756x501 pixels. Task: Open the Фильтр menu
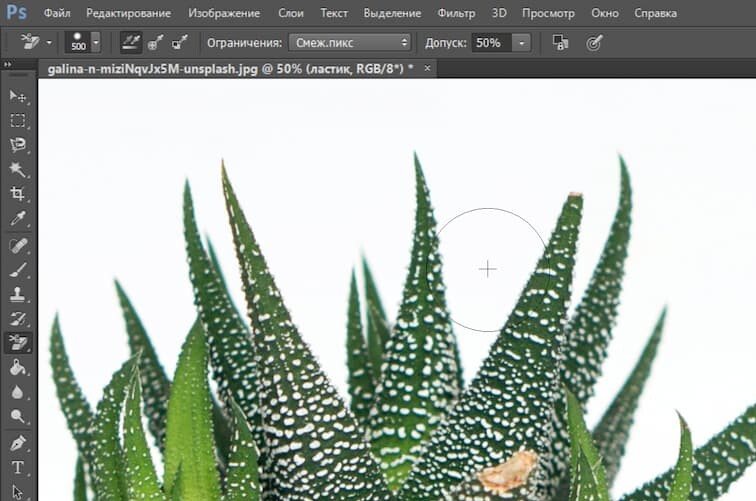456,14
